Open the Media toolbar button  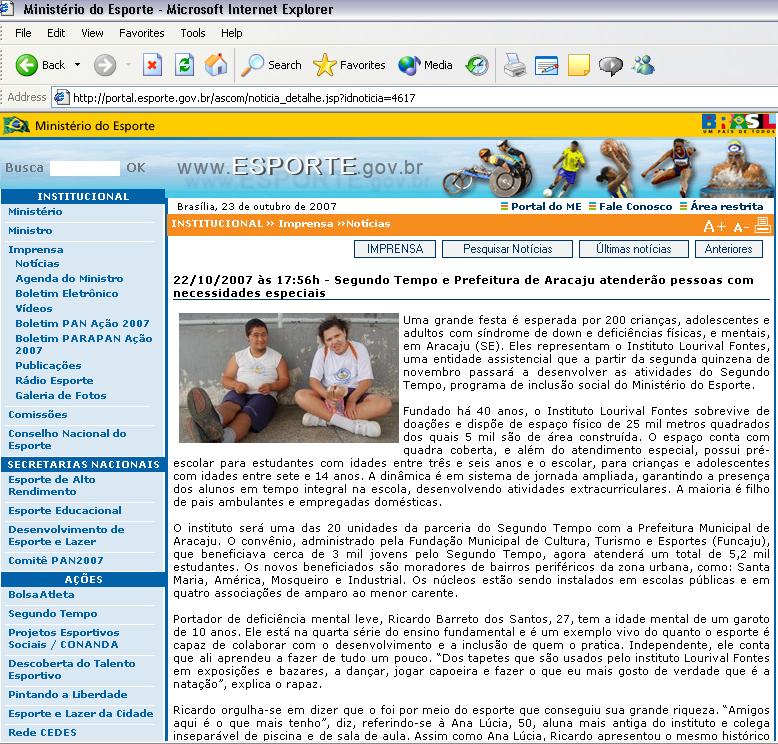pyautogui.click(x=426, y=65)
